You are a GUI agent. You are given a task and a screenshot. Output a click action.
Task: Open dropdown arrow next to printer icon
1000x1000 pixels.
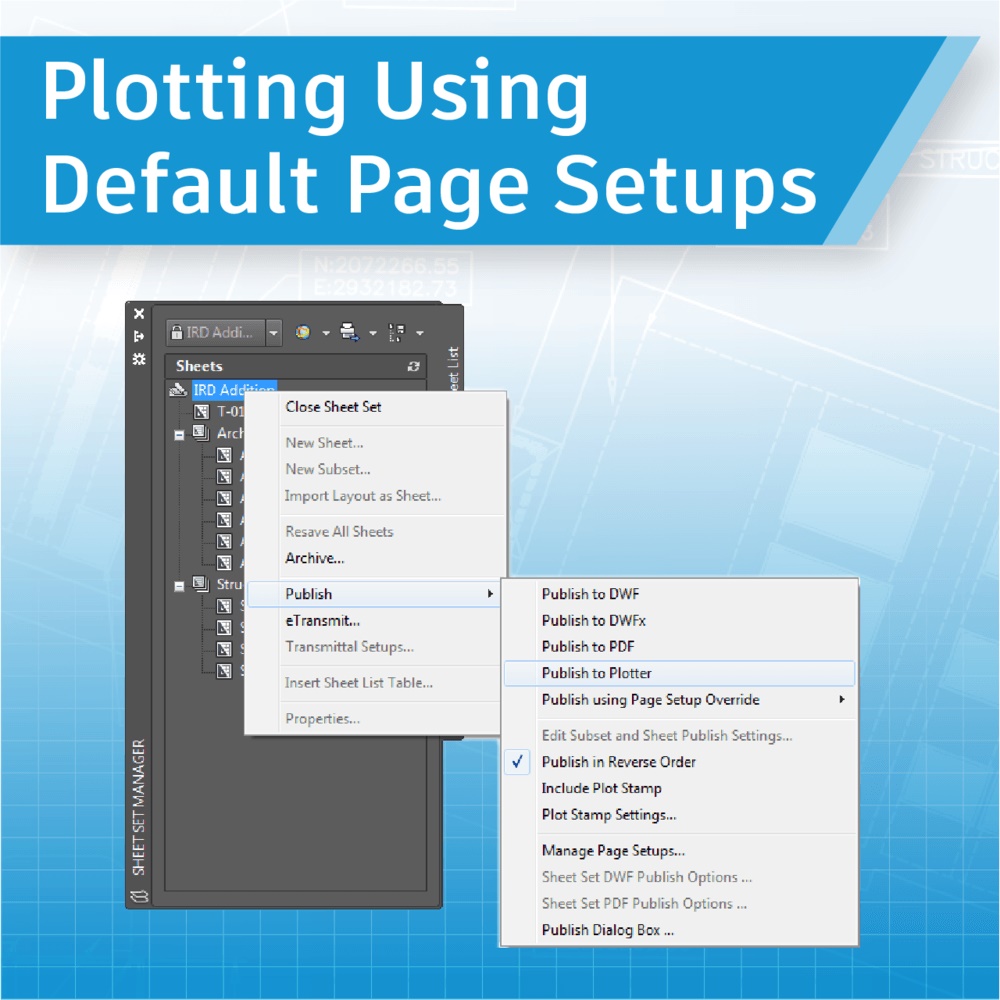373,333
